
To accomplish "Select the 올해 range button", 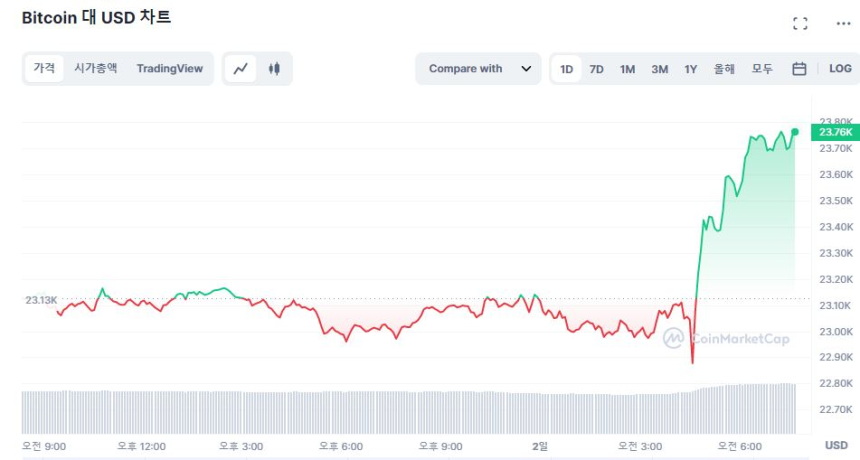I will [x=724, y=69].
